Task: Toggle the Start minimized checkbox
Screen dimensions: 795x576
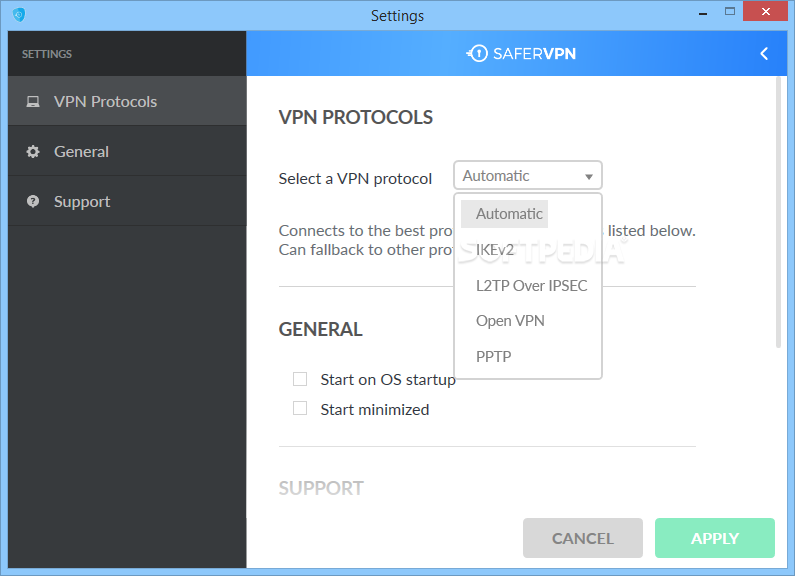Action: (x=300, y=408)
